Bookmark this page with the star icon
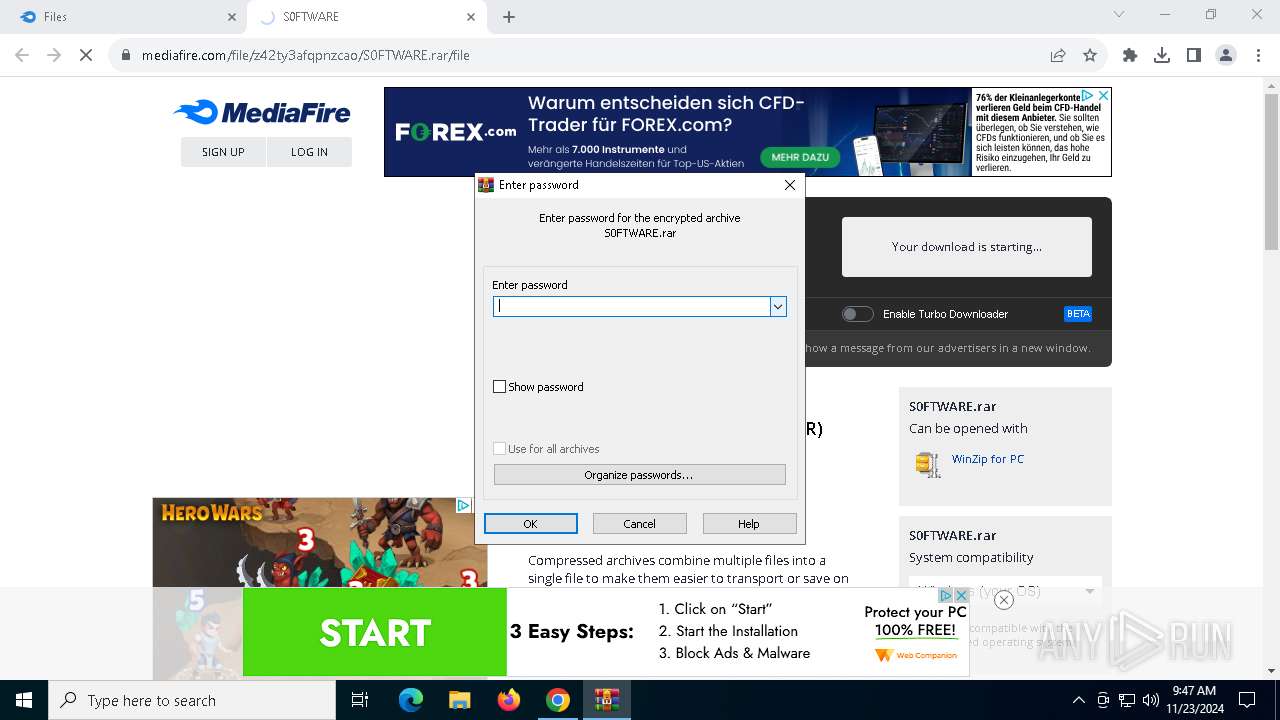Screen dimensions: 1280x720 [x=1090, y=55]
